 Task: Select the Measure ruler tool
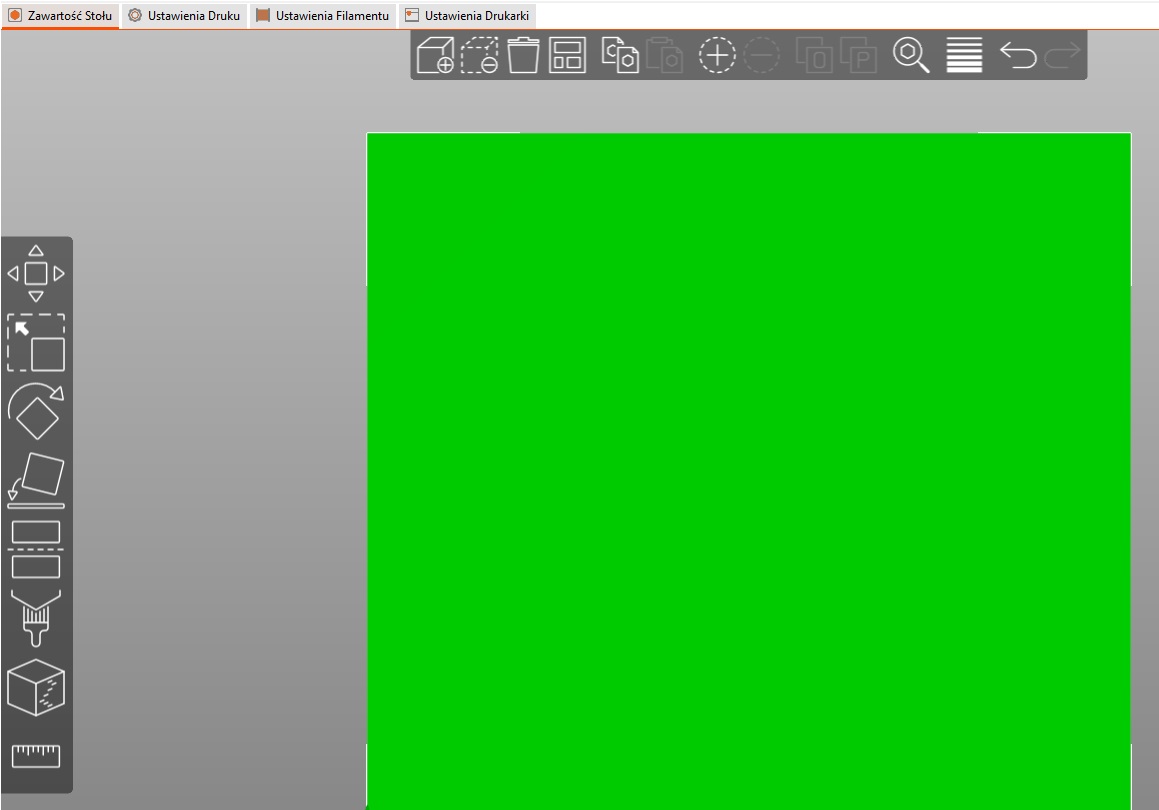pyautogui.click(x=36, y=755)
